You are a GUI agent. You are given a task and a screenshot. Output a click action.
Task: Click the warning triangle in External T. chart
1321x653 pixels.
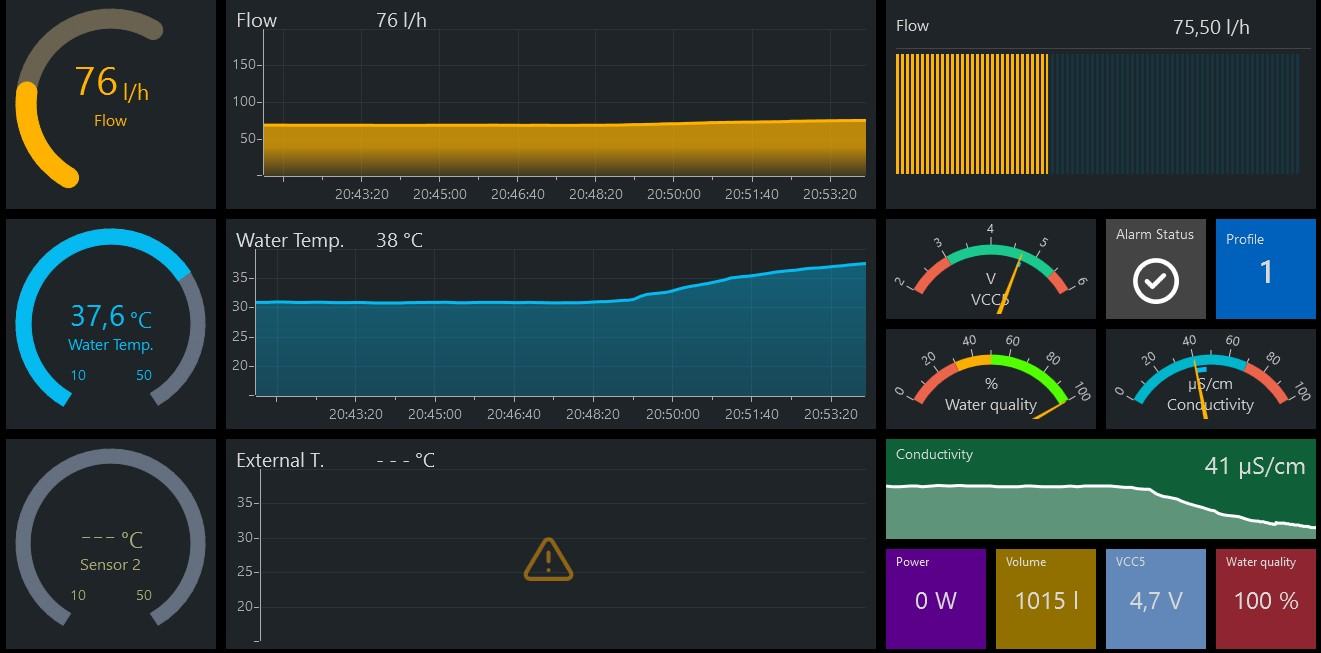[548, 559]
